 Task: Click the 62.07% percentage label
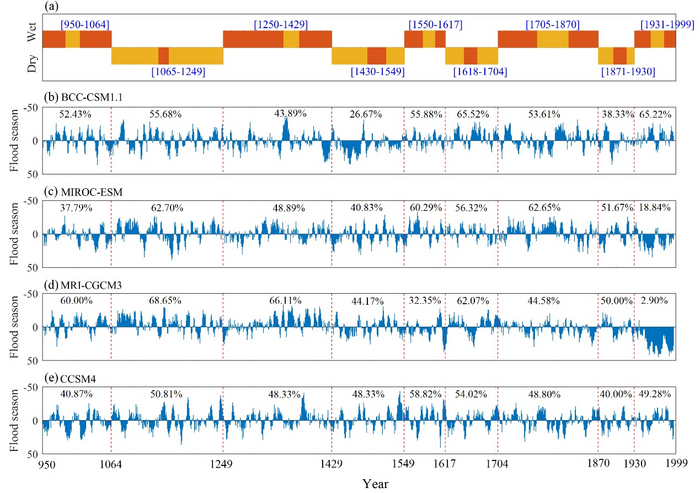pyautogui.click(x=473, y=301)
